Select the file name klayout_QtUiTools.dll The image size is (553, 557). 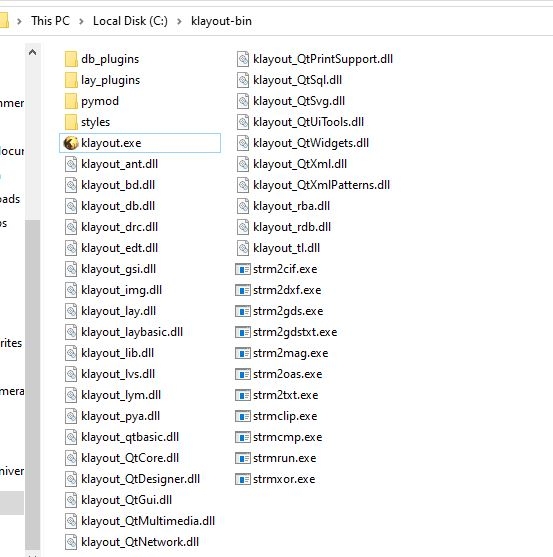click(308, 122)
